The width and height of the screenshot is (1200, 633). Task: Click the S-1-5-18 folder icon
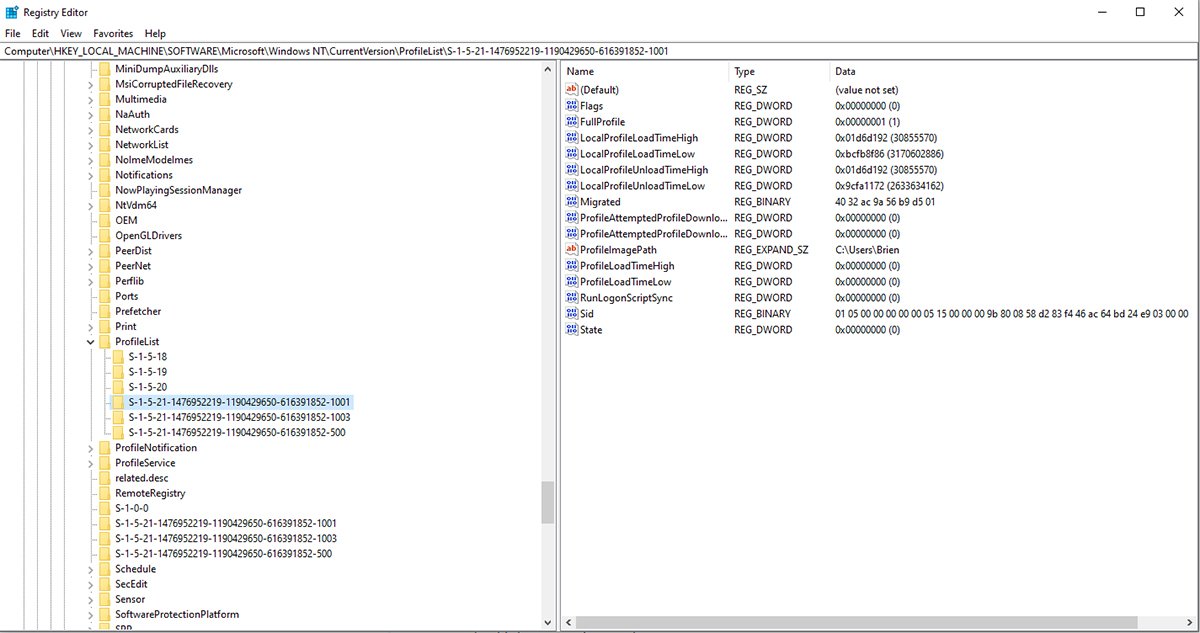point(119,357)
